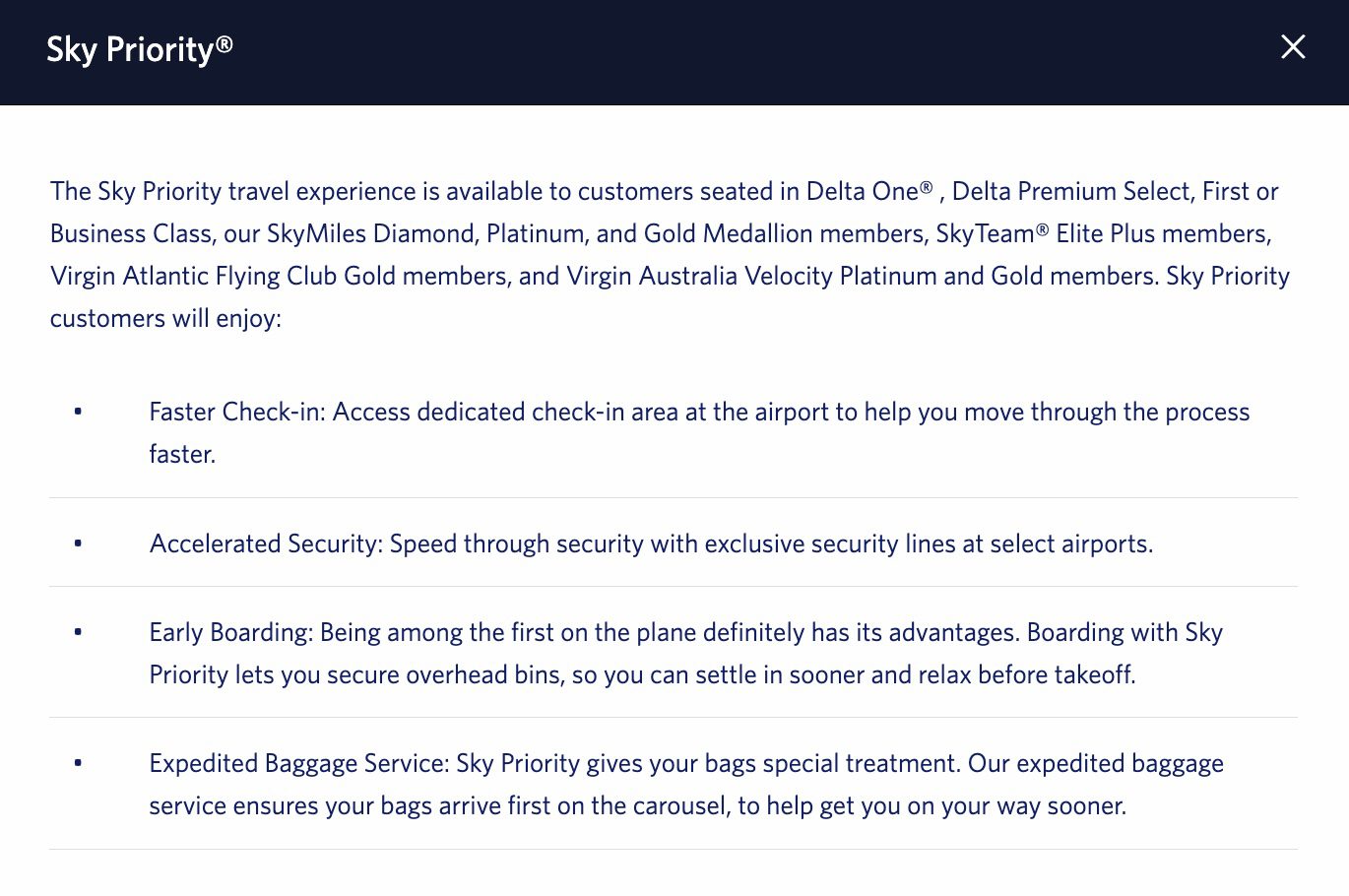This screenshot has height=896, width=1349.
Task: Click the bullet marker beside Accelerated Security
Action: [78, 543]
